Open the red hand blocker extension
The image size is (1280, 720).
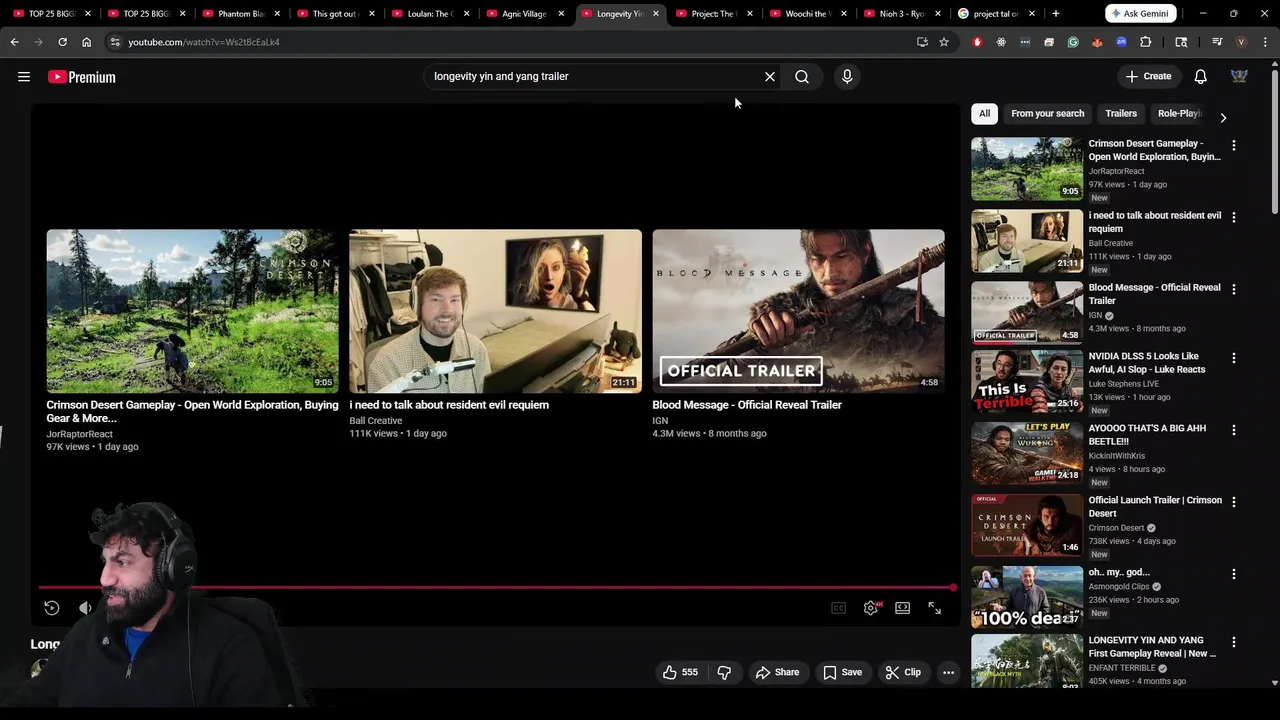(978, 42)
